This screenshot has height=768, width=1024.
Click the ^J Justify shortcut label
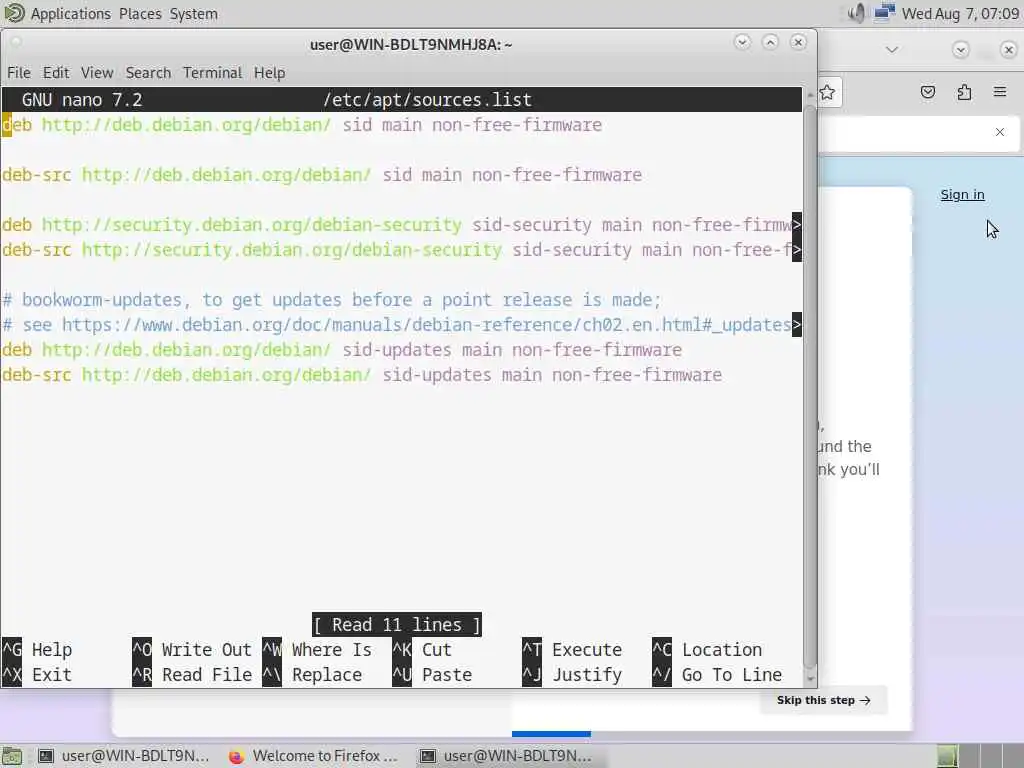click(x=572, y=675)
